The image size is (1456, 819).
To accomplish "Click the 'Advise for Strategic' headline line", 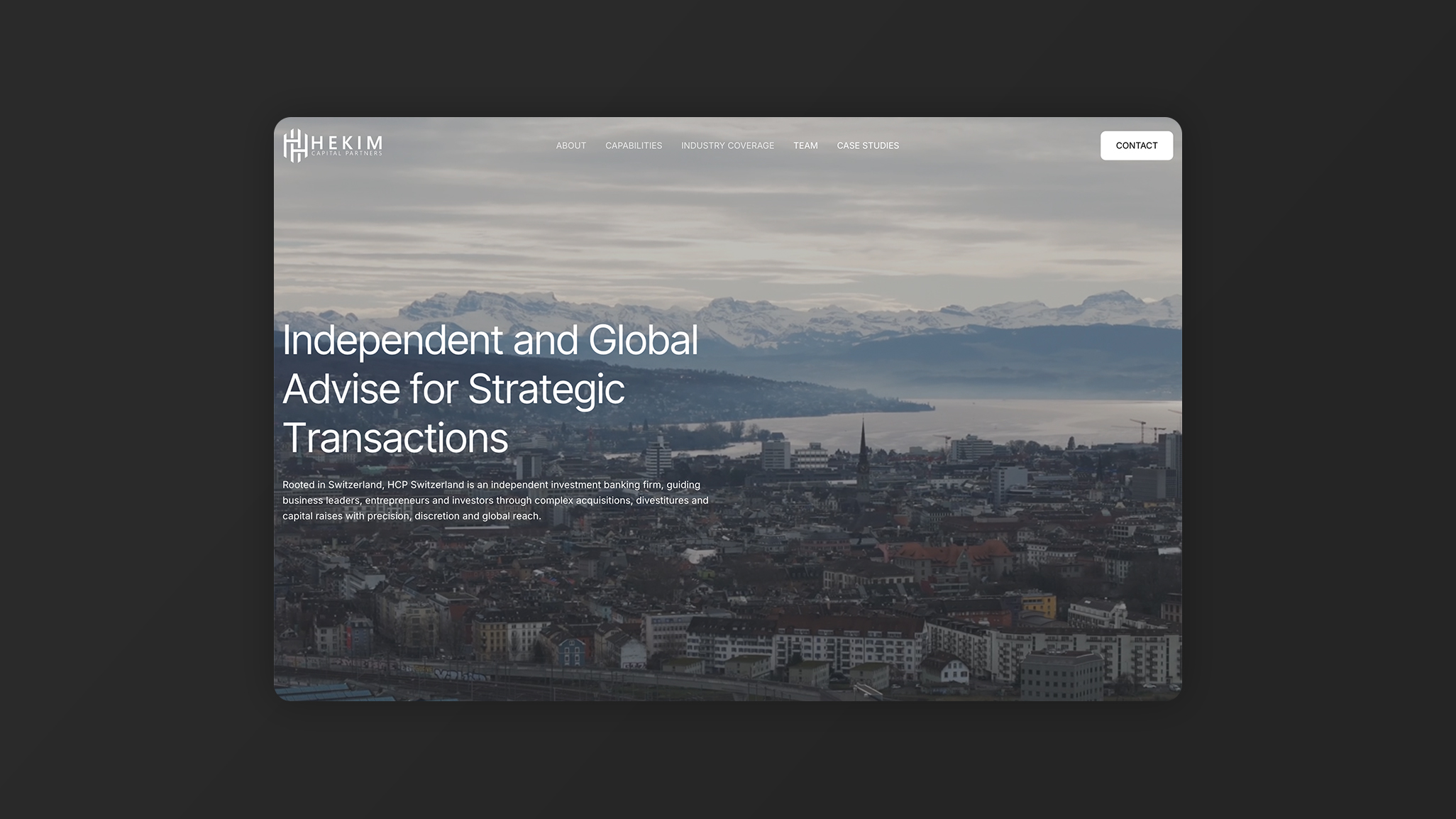I will pos(453,389).
